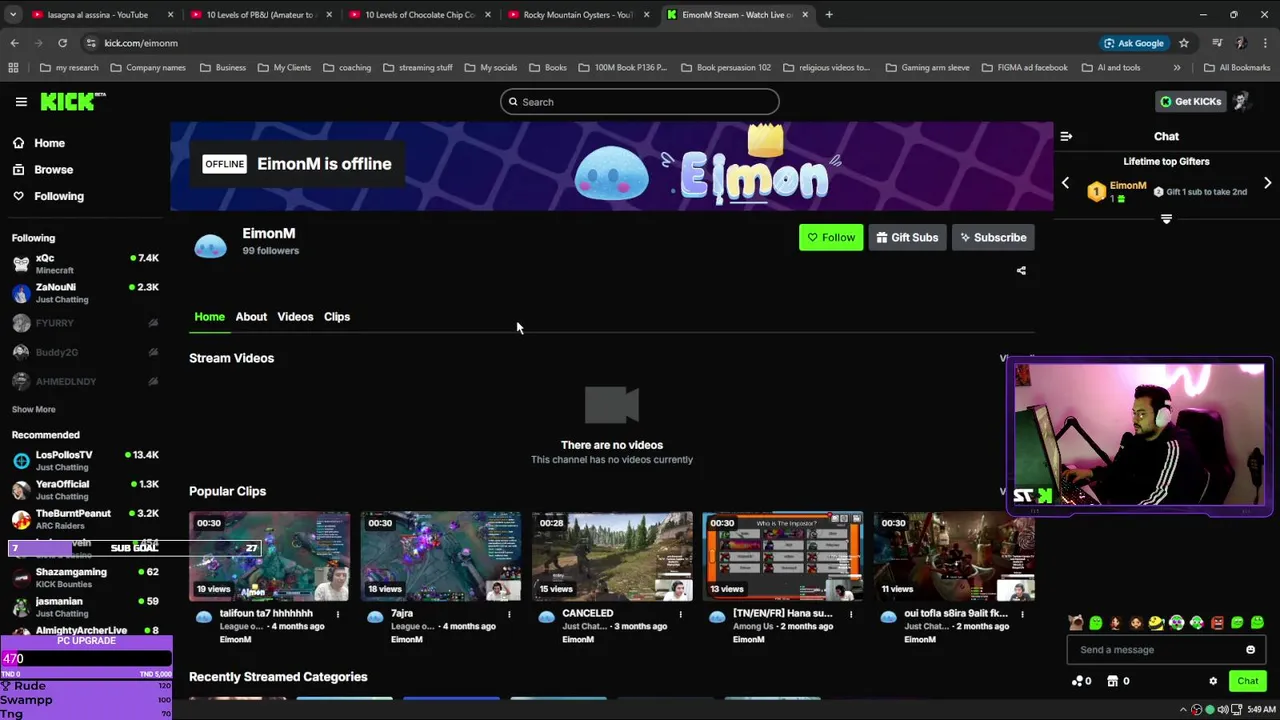Click the green Chat send button
1280x720 pixels.
pyautogui.click(x=1248, y=681)
